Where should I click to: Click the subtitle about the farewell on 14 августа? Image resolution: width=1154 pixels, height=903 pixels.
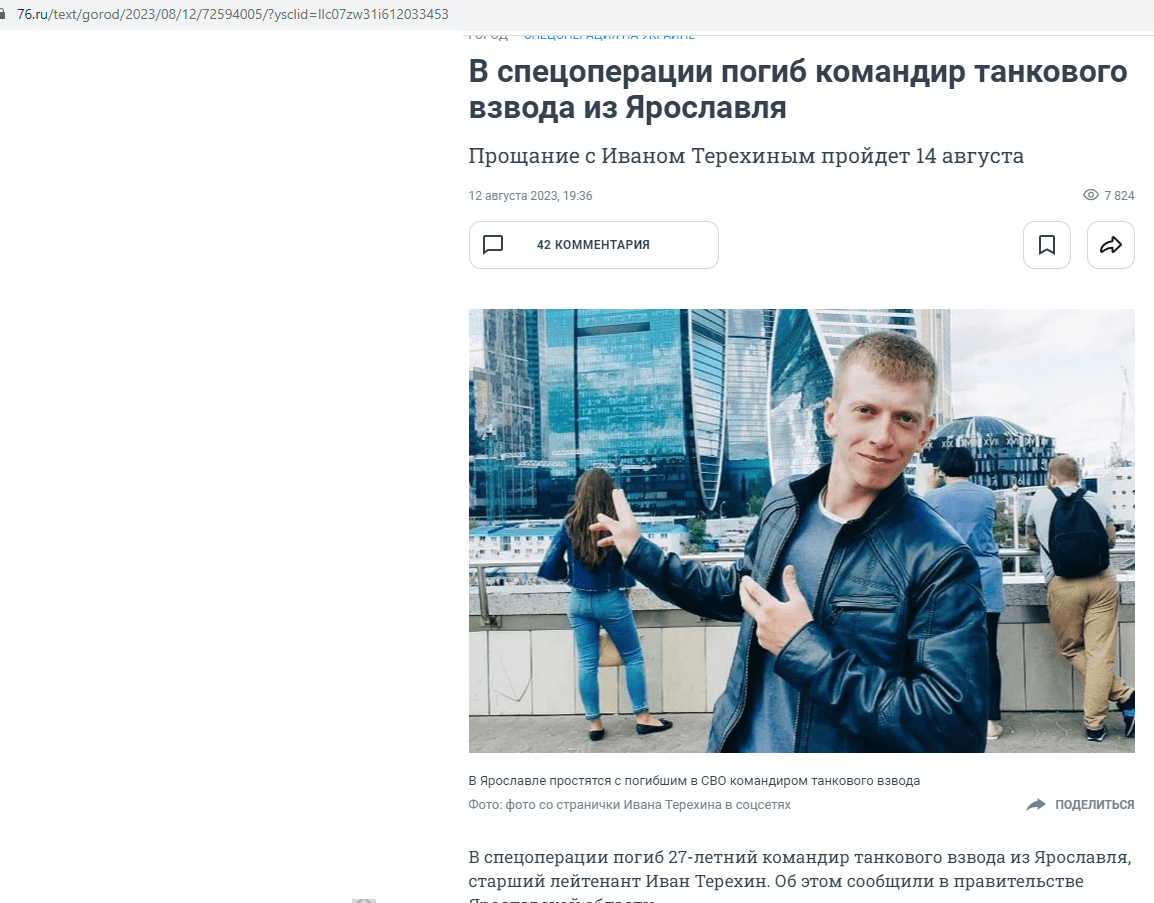[746, 155]
